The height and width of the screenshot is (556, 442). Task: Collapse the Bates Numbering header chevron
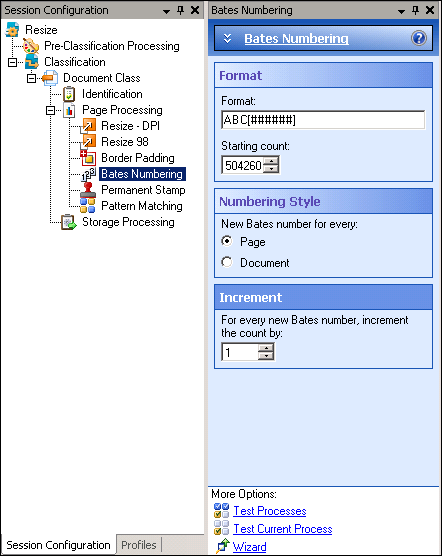pos(228,38)
